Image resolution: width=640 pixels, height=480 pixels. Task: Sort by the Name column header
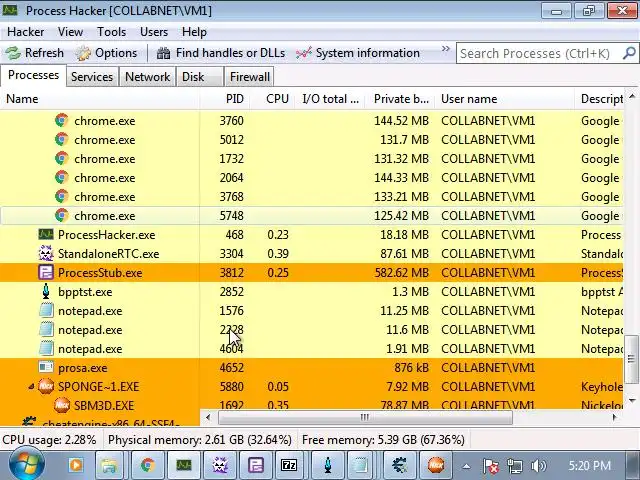coord(100,99)
